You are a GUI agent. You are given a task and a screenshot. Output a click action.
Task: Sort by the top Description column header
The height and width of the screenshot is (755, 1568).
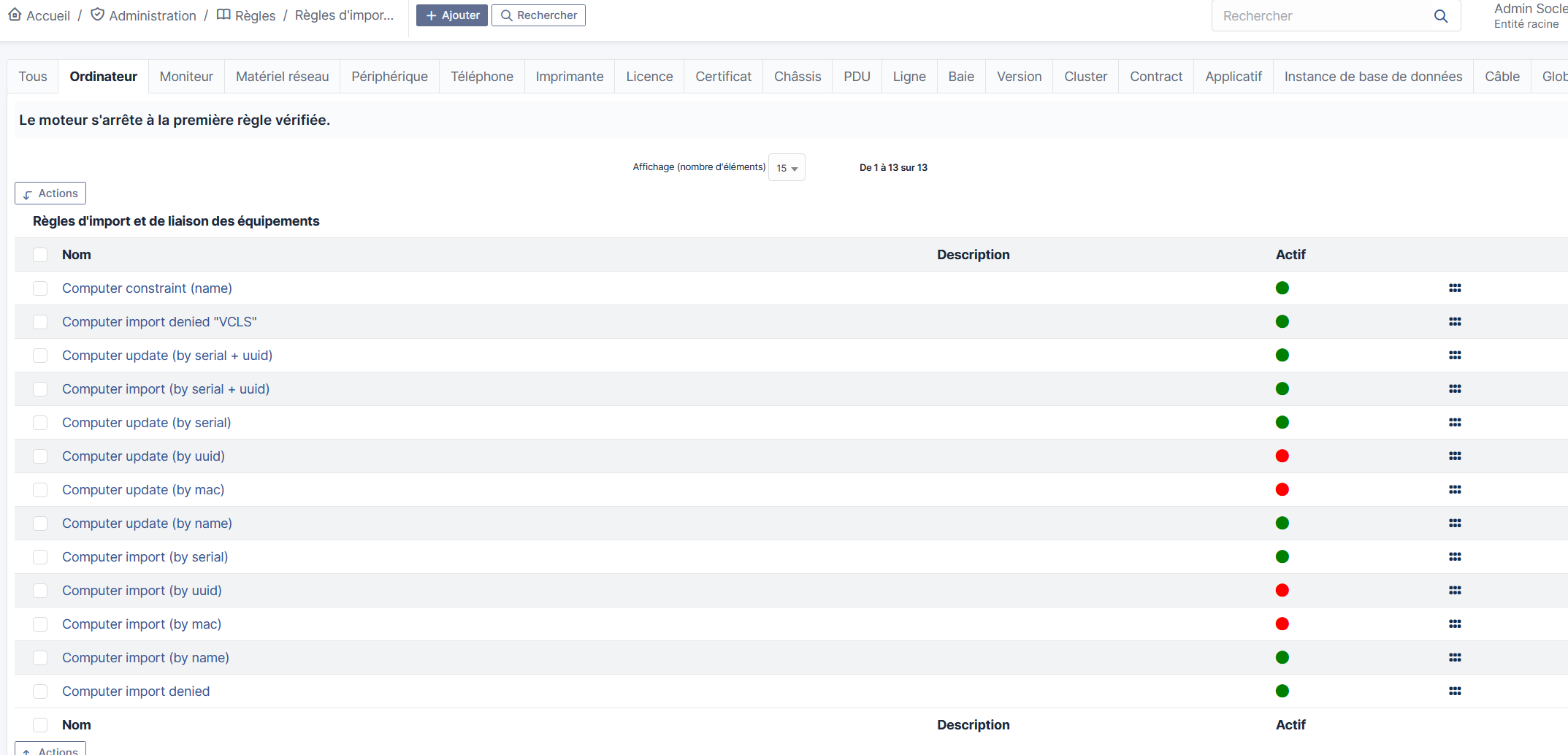(974, 255)
